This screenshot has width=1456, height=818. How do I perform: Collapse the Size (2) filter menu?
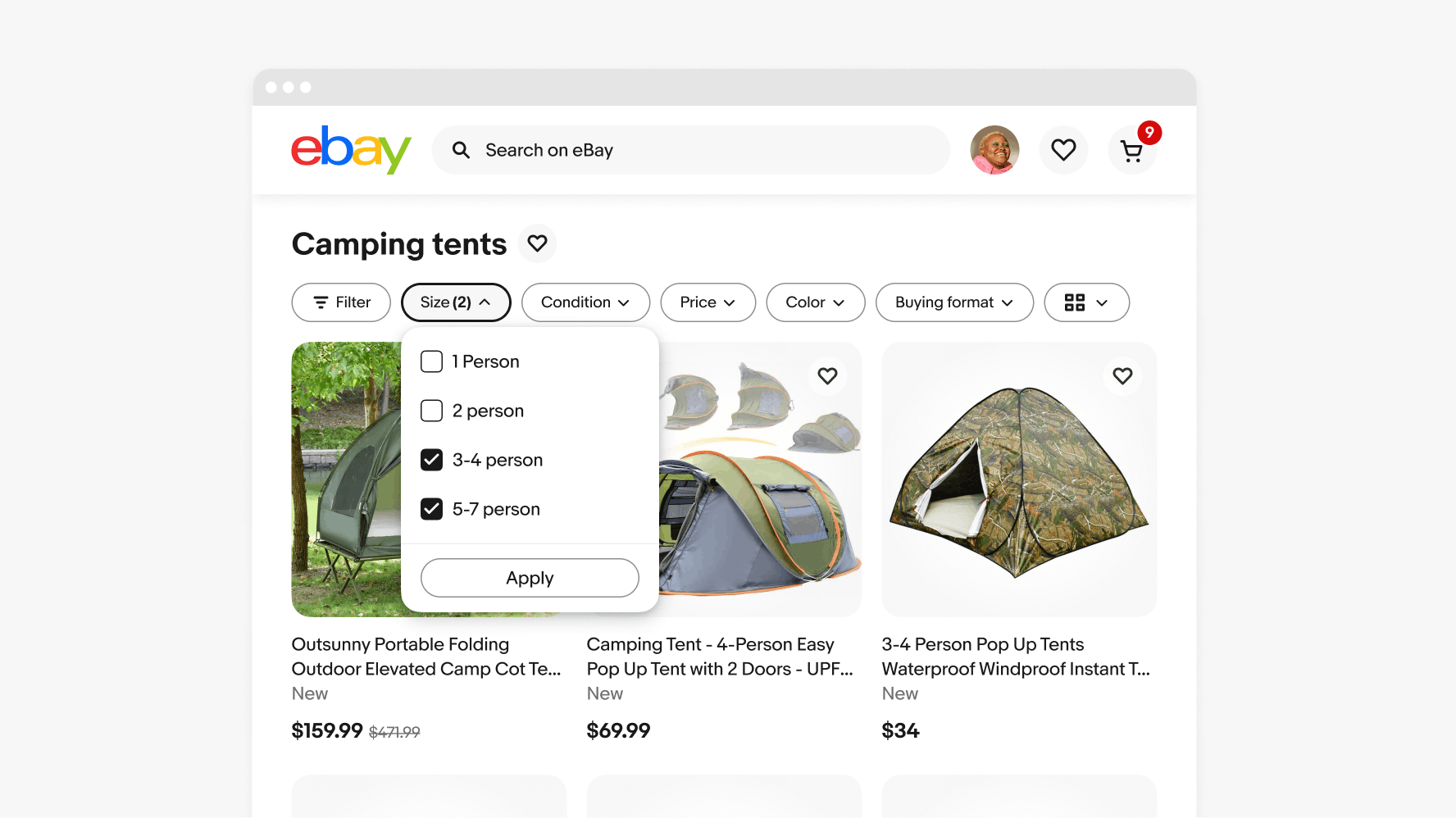(x=456, y=302)
